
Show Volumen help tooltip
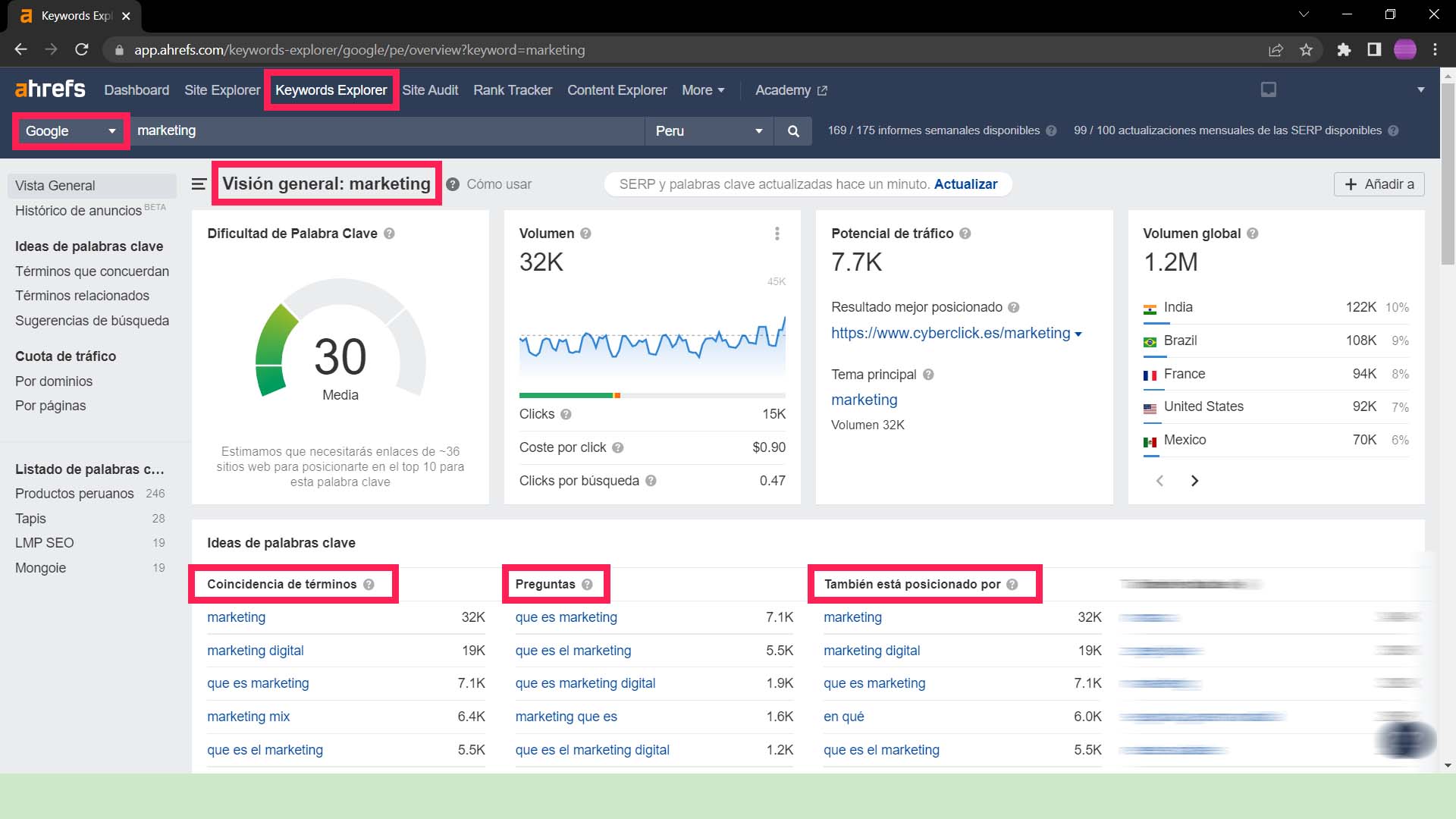(x=585, y=234)
